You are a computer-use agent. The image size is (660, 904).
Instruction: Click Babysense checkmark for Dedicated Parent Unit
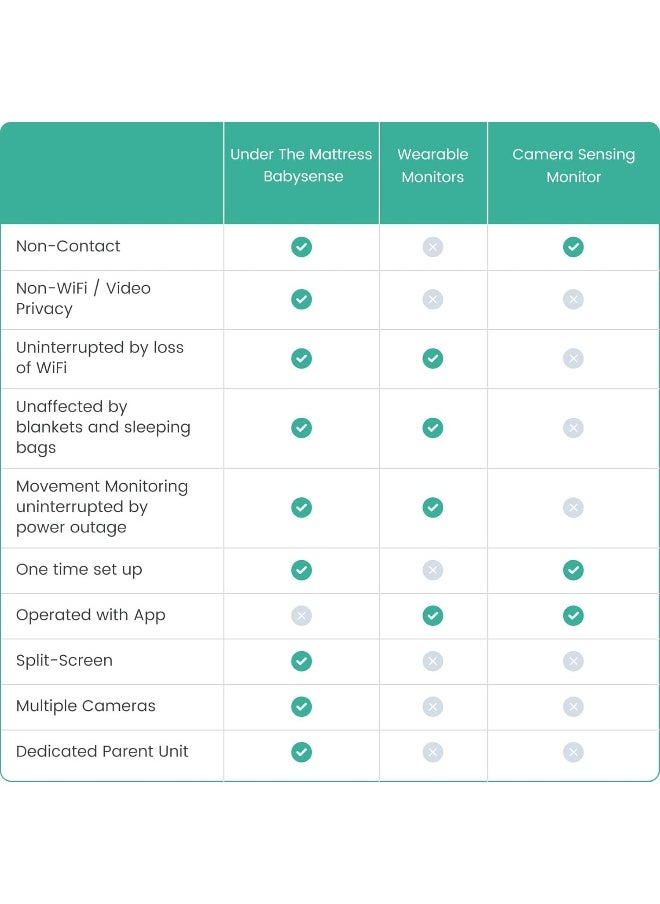pos(301,752)
